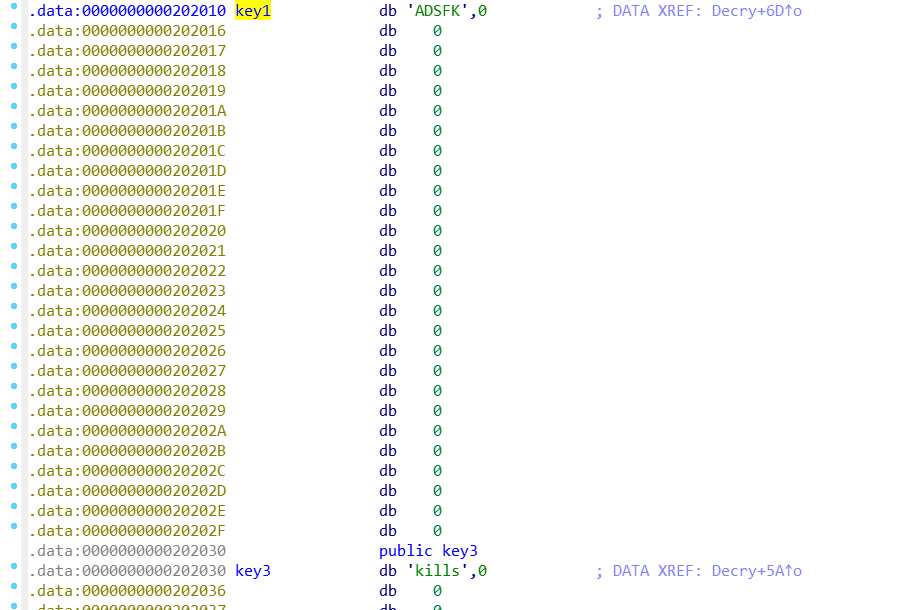915x610 pixels.
Task: Select address .data:000000000020201F
Action: pyautogui.click(x=127, y=211)
